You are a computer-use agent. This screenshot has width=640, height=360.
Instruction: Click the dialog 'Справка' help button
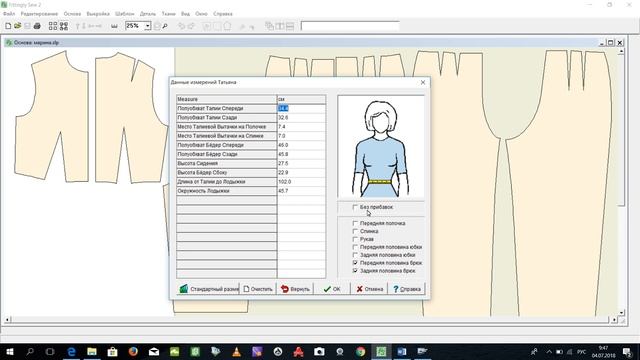(407, 289)
